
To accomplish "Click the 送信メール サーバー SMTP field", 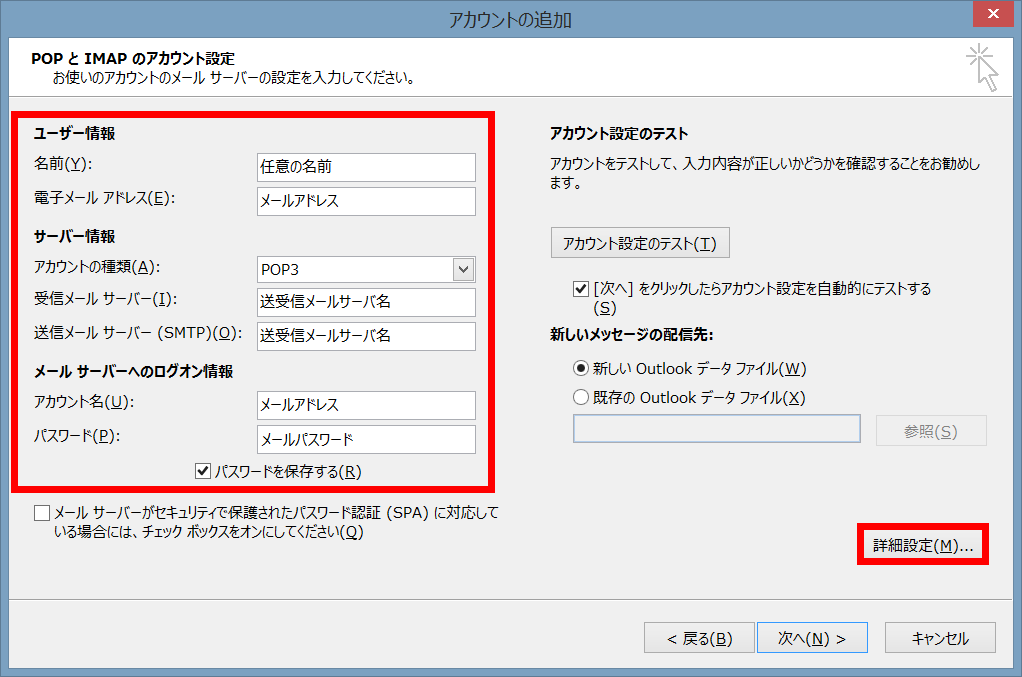I will tap(366, 336).
